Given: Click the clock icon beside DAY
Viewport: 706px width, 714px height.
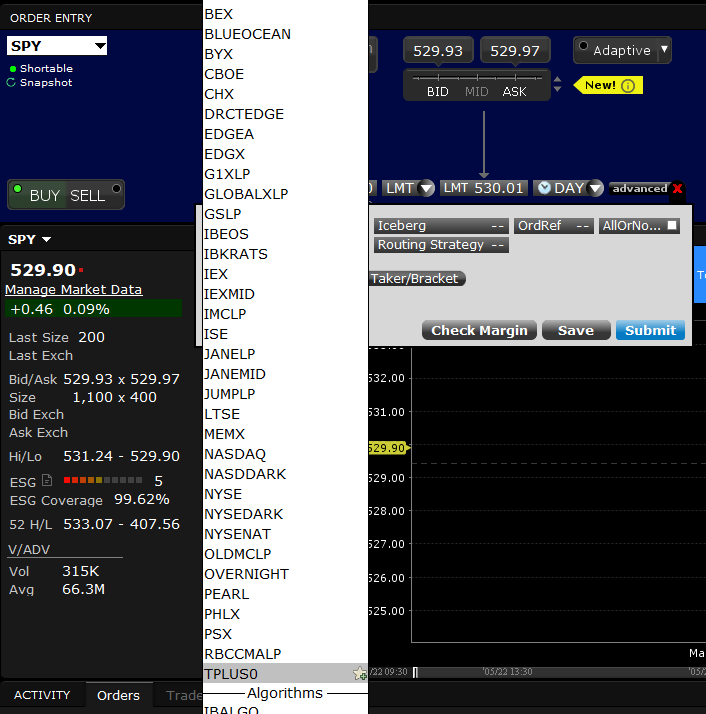Looking at the screenshot, I should click(543, 188).
